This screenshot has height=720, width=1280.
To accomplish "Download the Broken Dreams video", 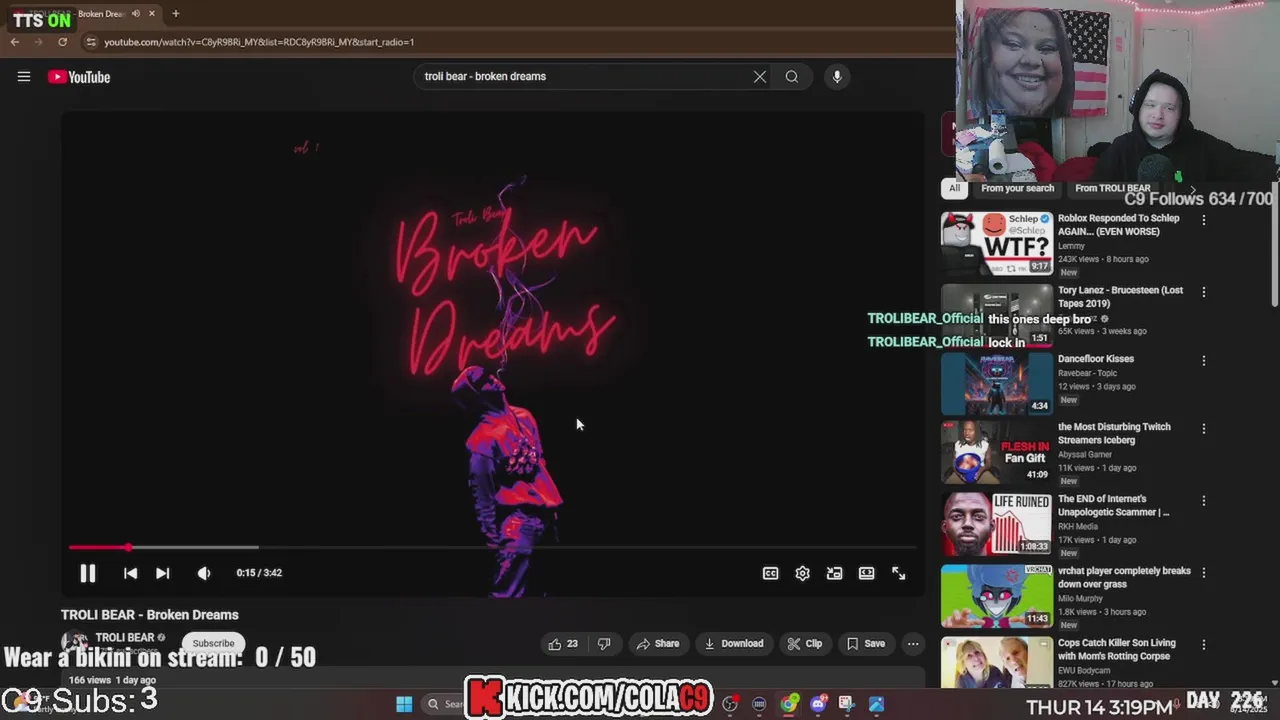I will [734, 644].
